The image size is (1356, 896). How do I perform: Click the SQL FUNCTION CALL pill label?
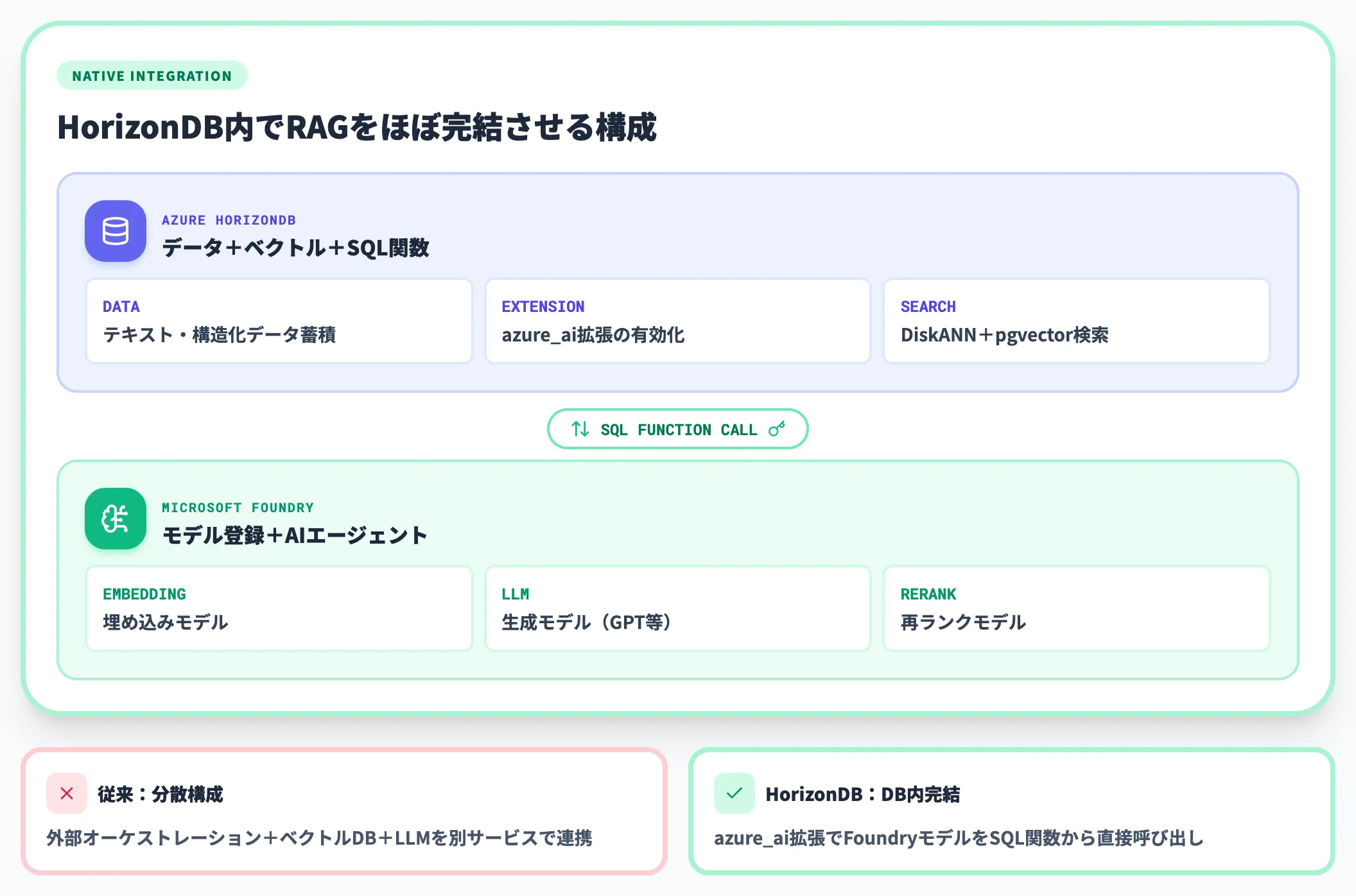(x=678, y=429)
